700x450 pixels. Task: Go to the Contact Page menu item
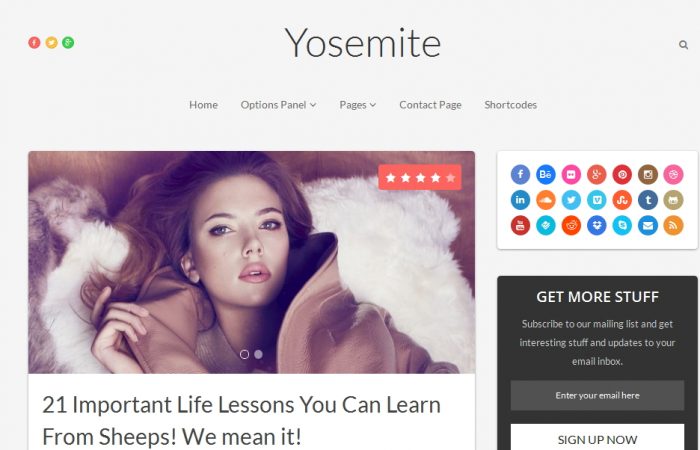[430, 105]
